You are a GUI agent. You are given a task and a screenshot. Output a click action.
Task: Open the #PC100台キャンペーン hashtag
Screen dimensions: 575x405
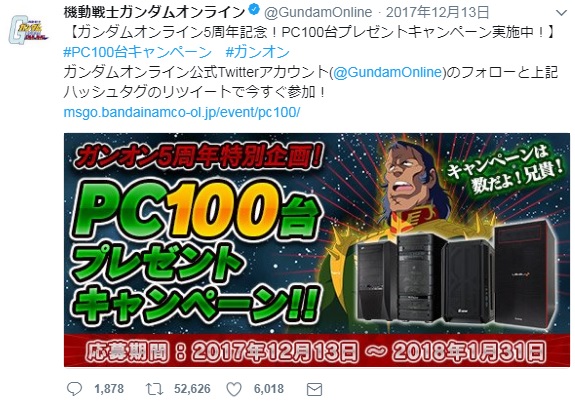pos(137,52)
